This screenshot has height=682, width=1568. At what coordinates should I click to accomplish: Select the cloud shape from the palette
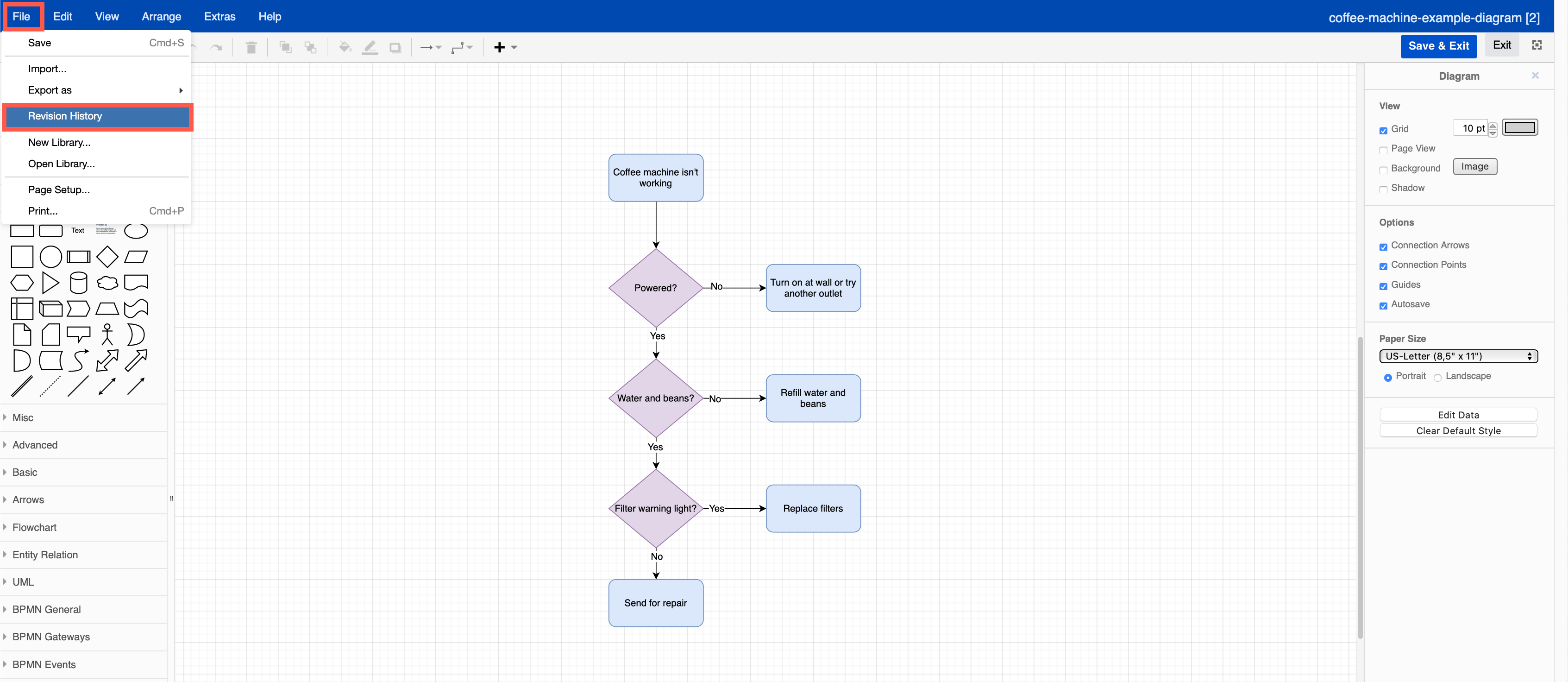click(x=107, y=283)
